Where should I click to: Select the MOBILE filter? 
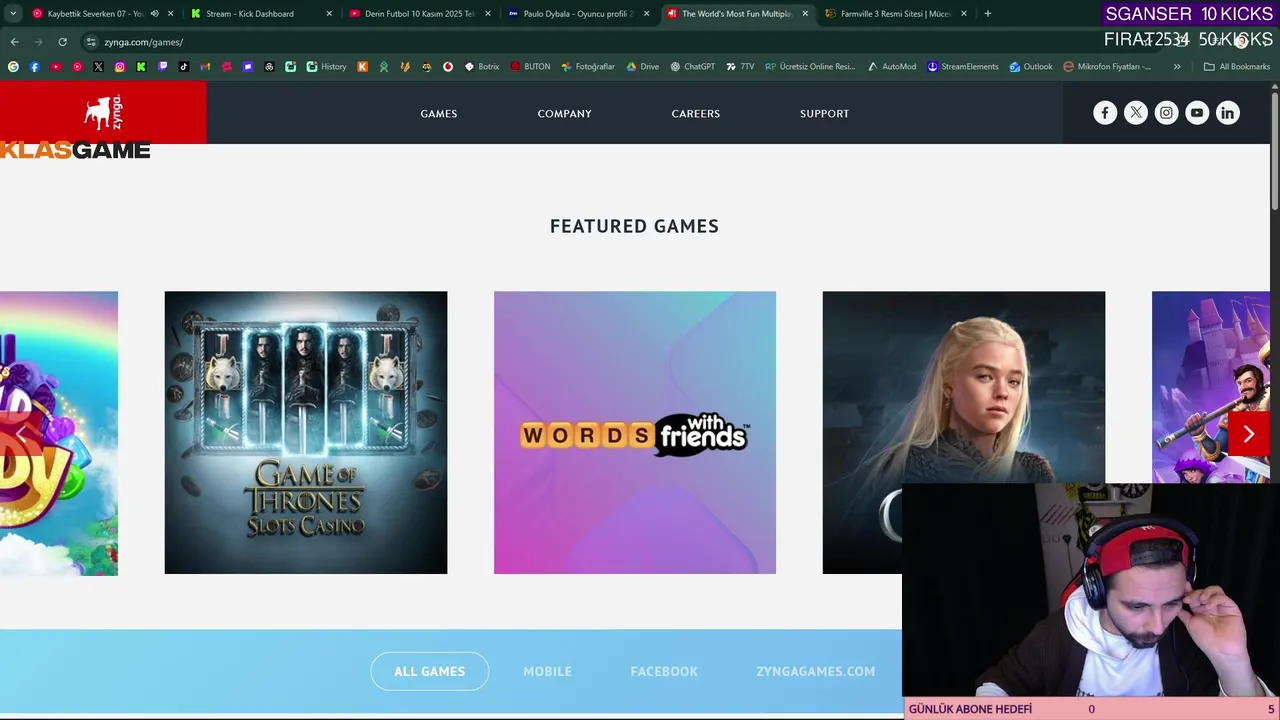548,671
